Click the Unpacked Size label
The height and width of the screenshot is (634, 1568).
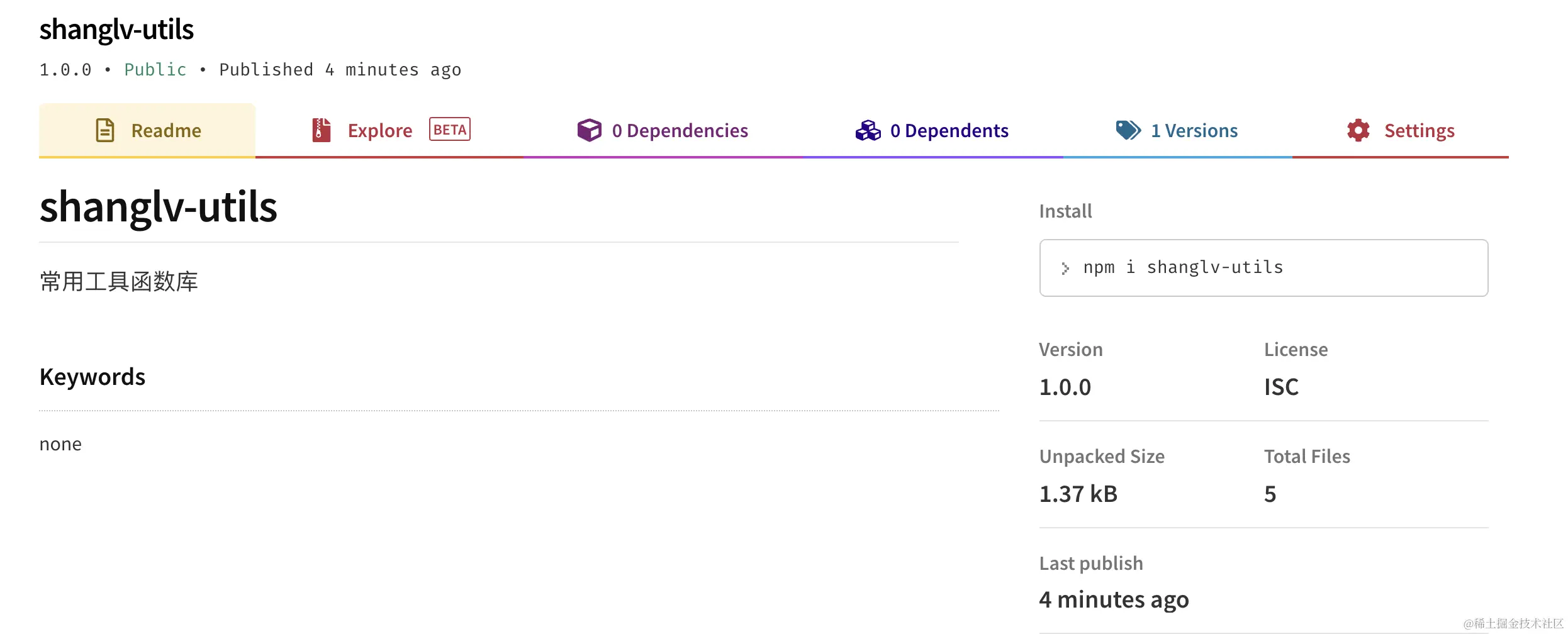point(1102,456)
